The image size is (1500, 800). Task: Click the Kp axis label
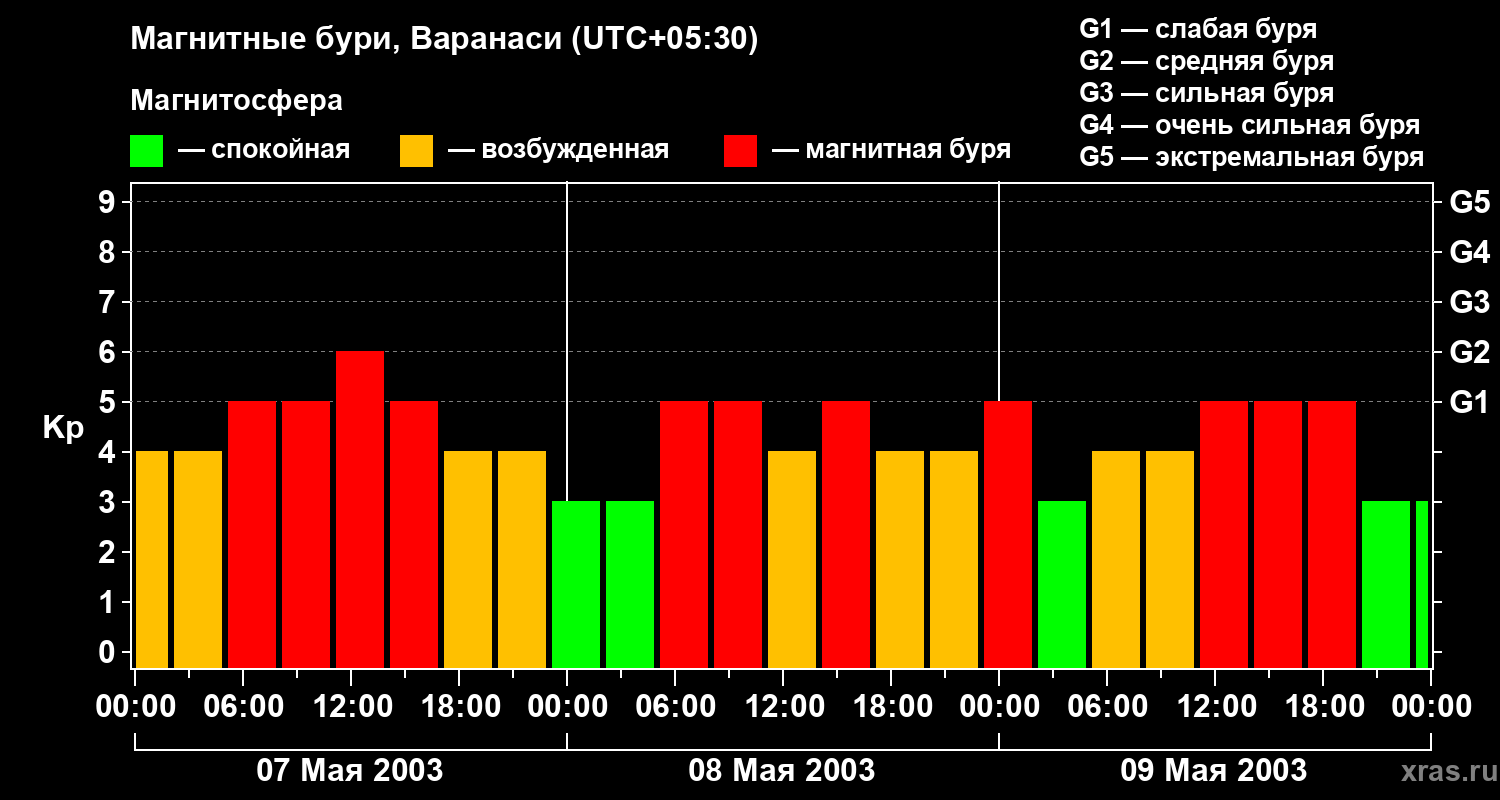pos(63,429)
